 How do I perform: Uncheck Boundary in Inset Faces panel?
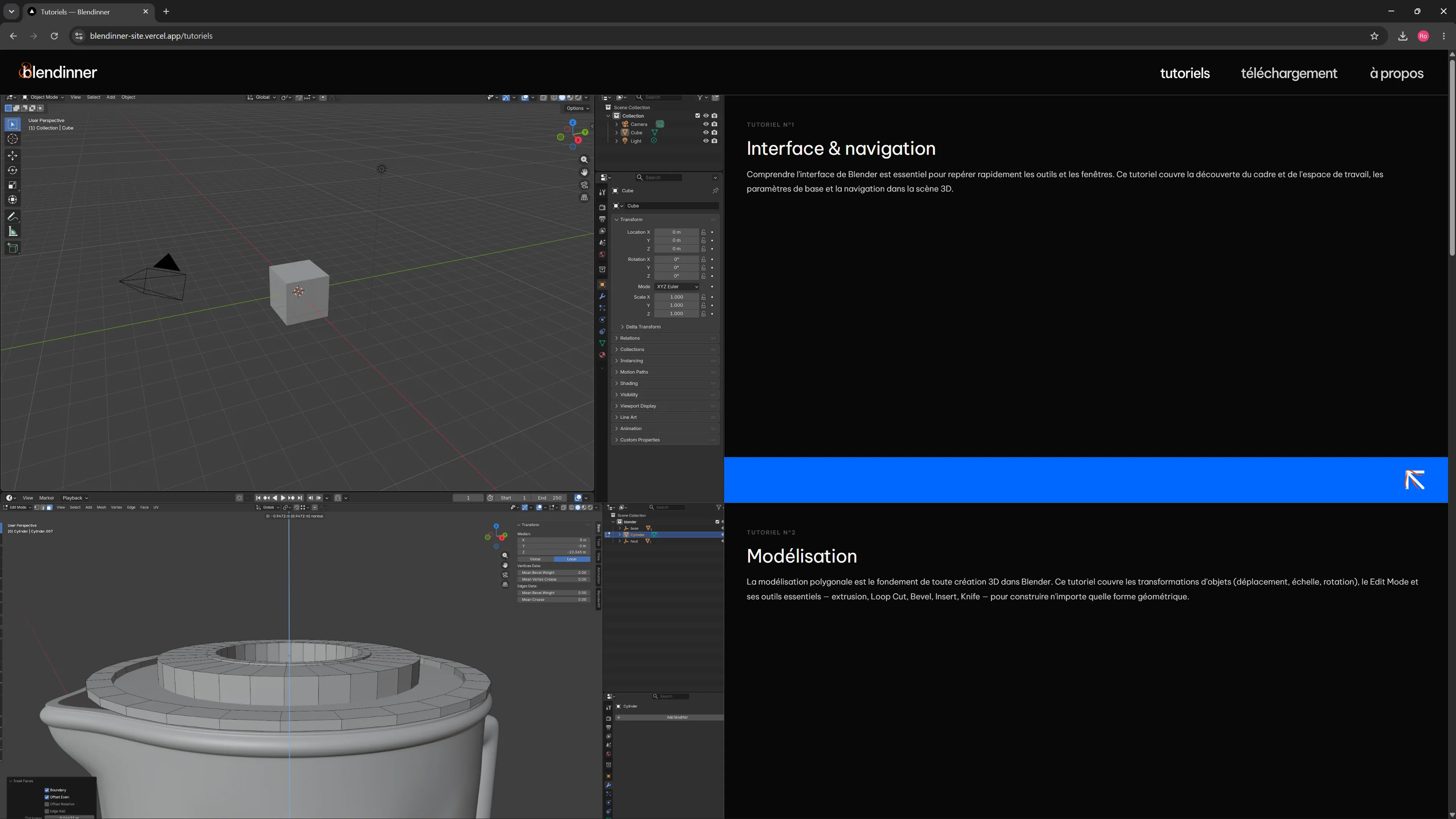click(x=47, y=790)
